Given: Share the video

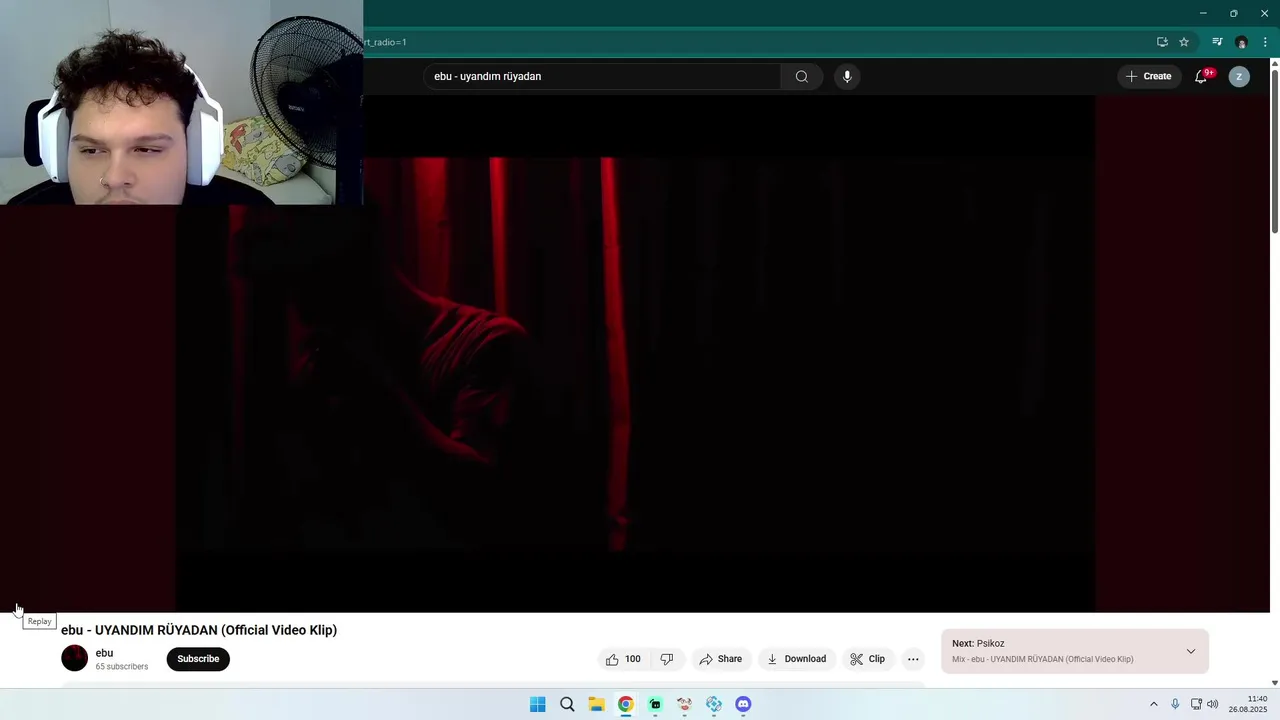Looking at the screenshot, I should [x=720, y=659].
